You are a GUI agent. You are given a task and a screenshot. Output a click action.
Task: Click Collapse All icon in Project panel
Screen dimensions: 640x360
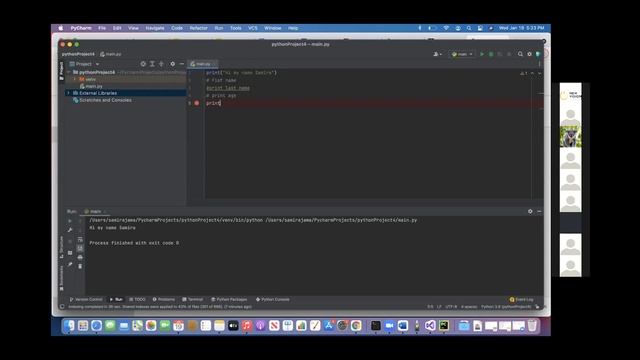(x=161, y=64)
